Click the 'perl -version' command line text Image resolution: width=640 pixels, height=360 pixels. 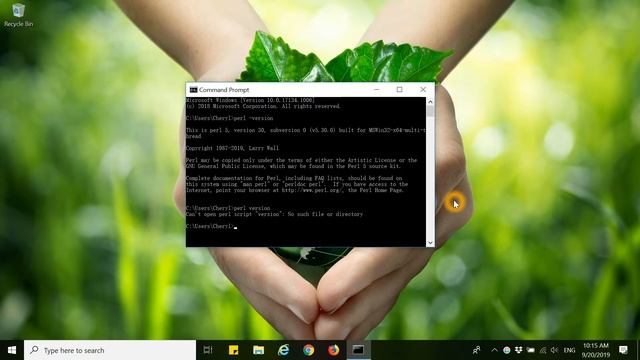point(253,118)
